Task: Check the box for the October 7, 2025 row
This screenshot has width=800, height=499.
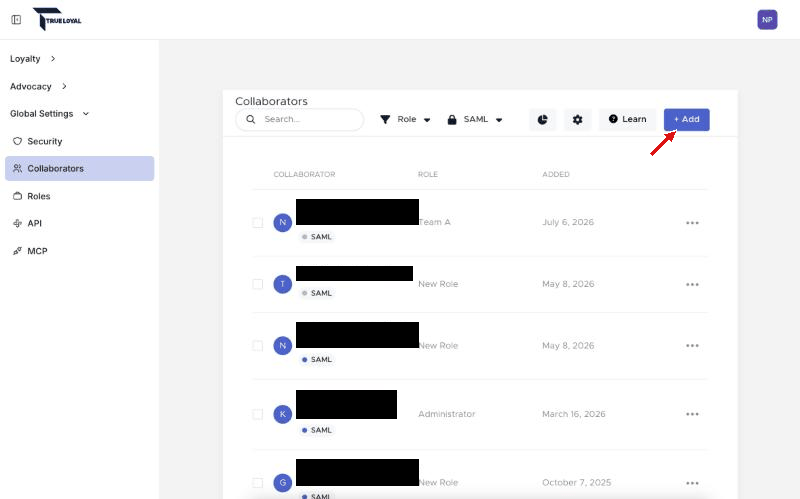Action: click(x=258, y=483)
